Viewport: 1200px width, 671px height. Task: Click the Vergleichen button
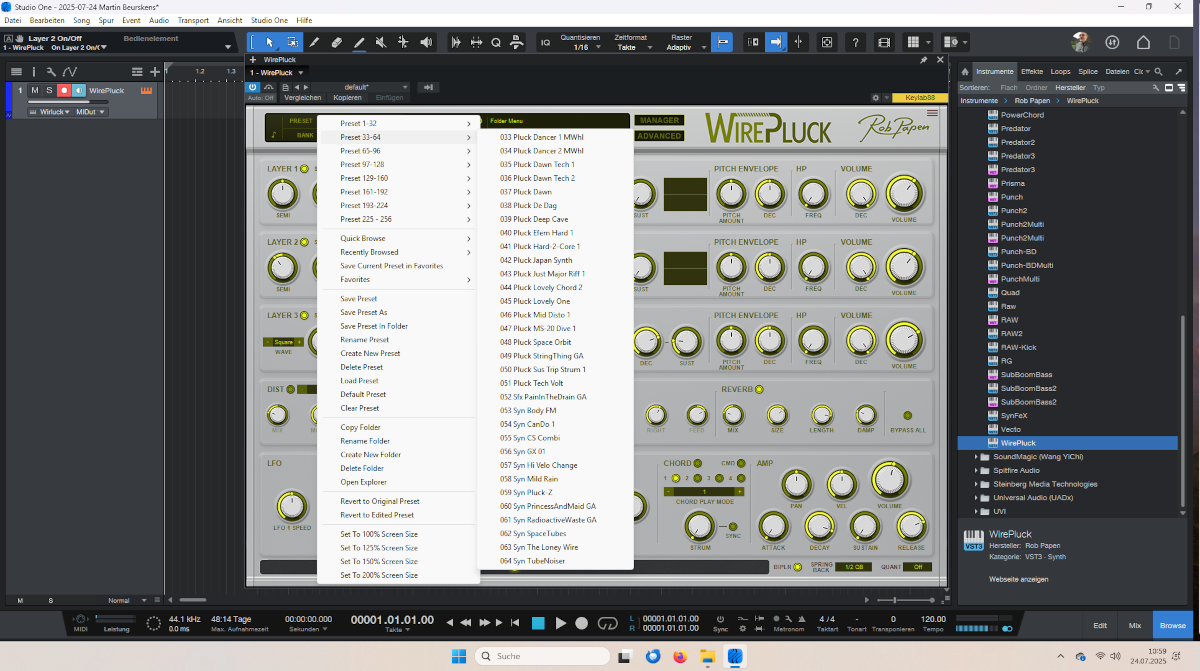pyautogui.click(x=303, y=98)
